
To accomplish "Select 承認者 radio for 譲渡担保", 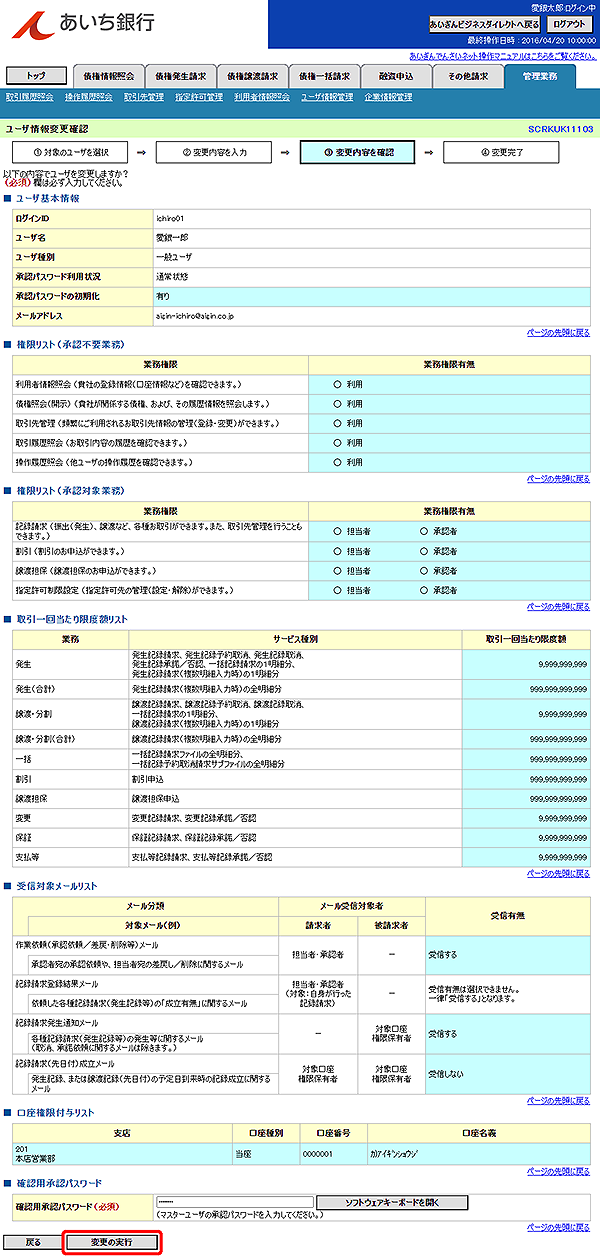I will point(424,571).
